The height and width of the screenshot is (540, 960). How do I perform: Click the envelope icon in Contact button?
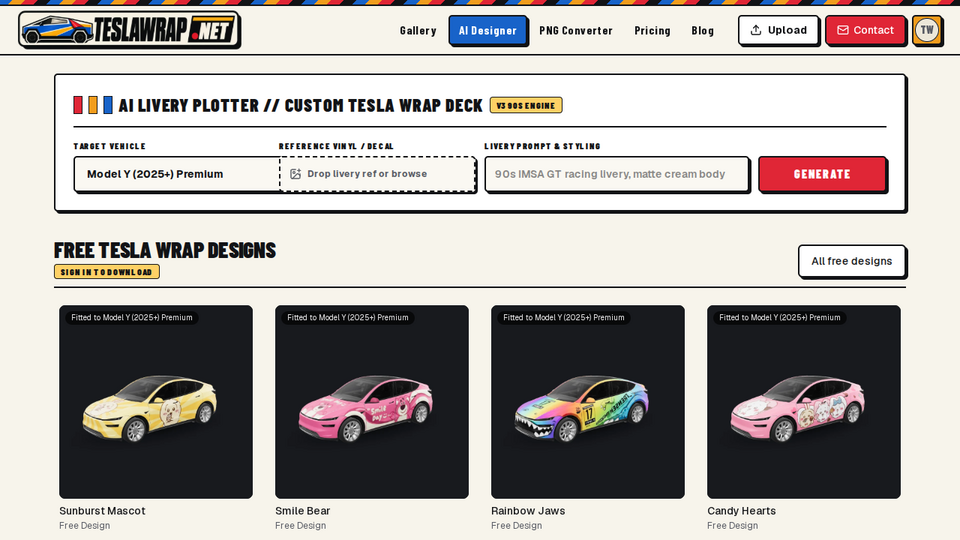coord(843,30)
